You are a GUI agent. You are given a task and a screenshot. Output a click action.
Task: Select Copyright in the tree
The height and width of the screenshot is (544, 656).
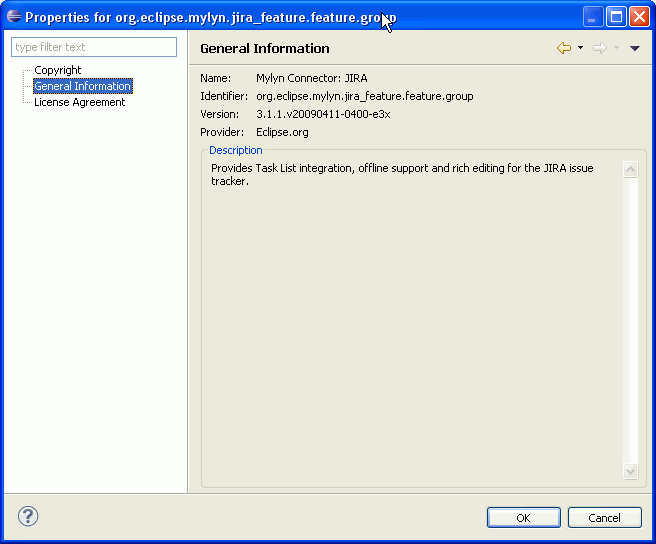click(x=58, y=70)
